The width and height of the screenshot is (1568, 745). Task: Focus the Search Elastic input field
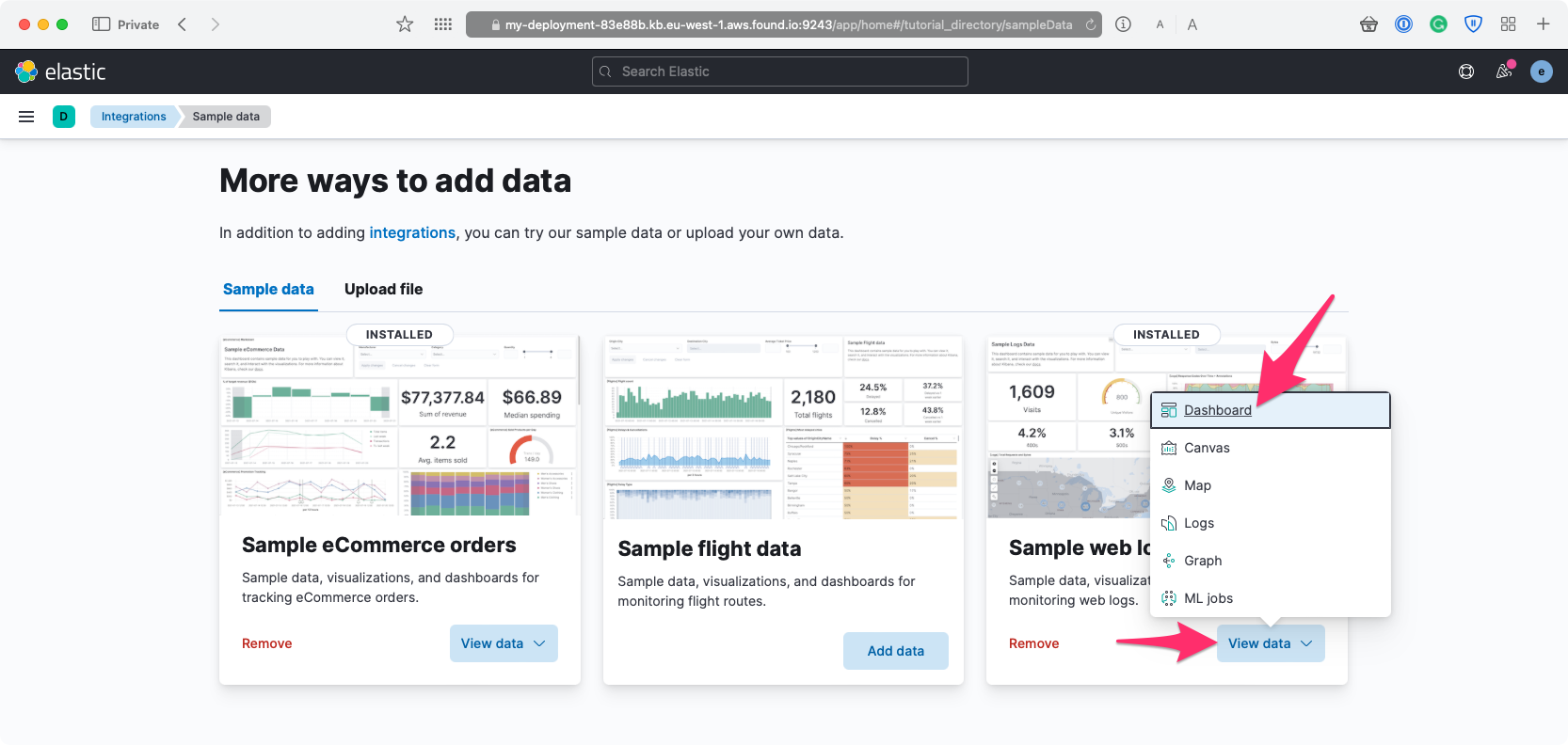[x=780, y=71]
